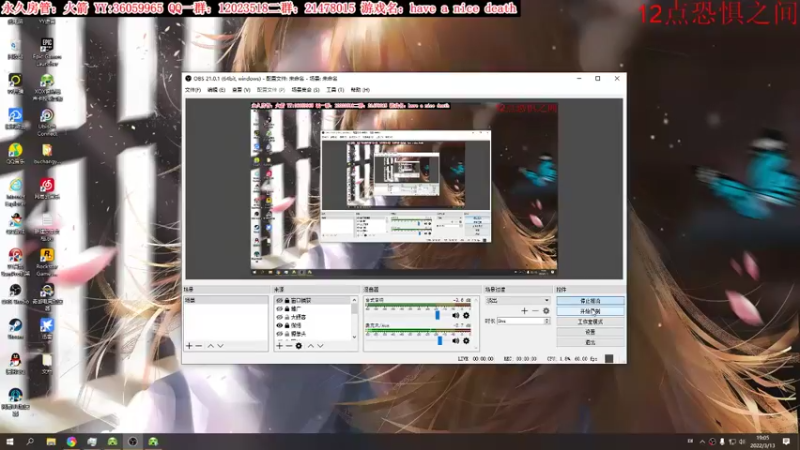800x450 pixels.
Task: Click the Sources list scrollbar down arrow
Action: [x=354, y=337]
